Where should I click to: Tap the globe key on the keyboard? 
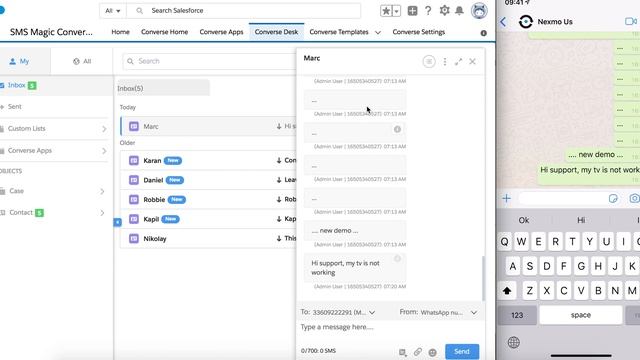point(513,342)
